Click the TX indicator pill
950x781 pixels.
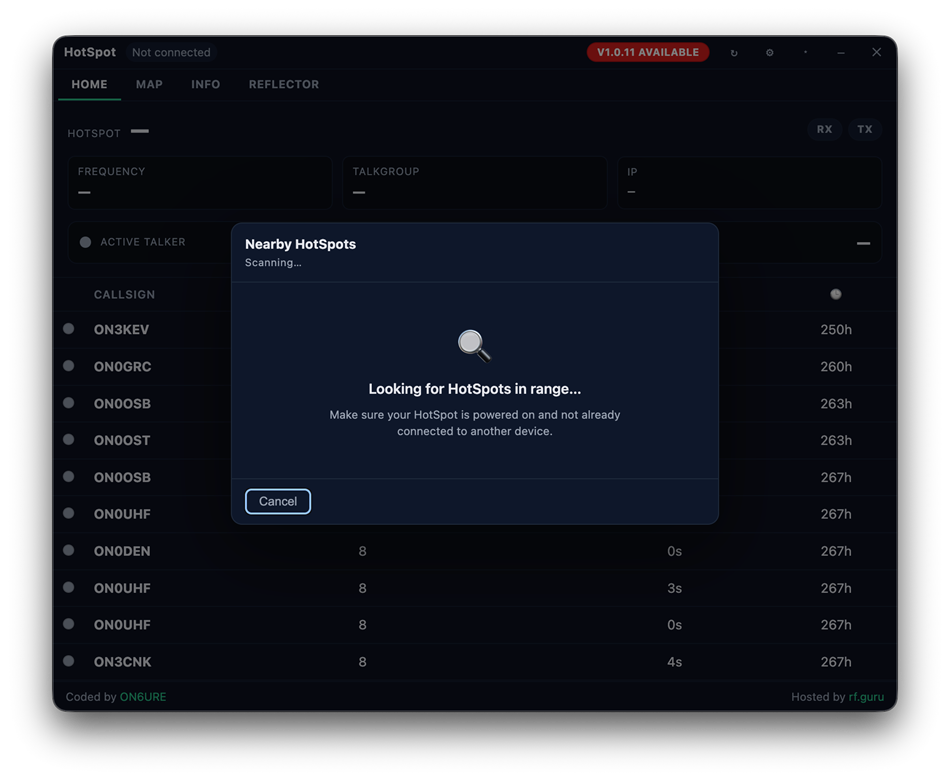tap(865, 129)
